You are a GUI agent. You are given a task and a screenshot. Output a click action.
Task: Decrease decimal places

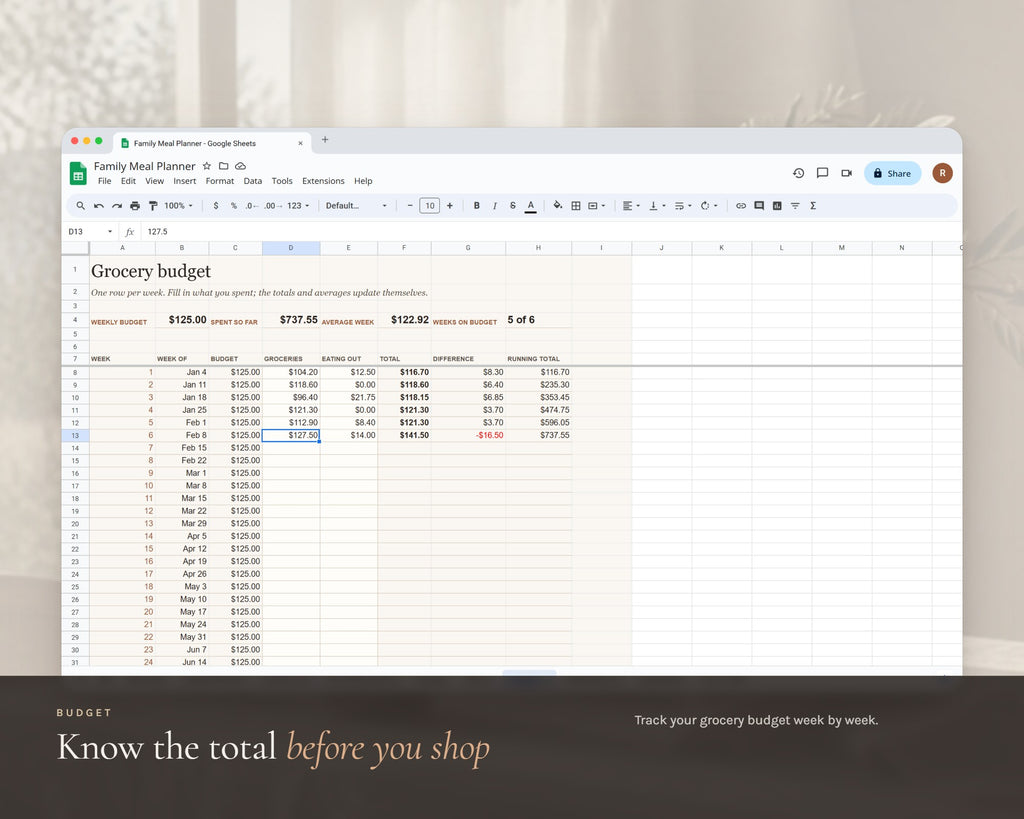coord(252,206)
